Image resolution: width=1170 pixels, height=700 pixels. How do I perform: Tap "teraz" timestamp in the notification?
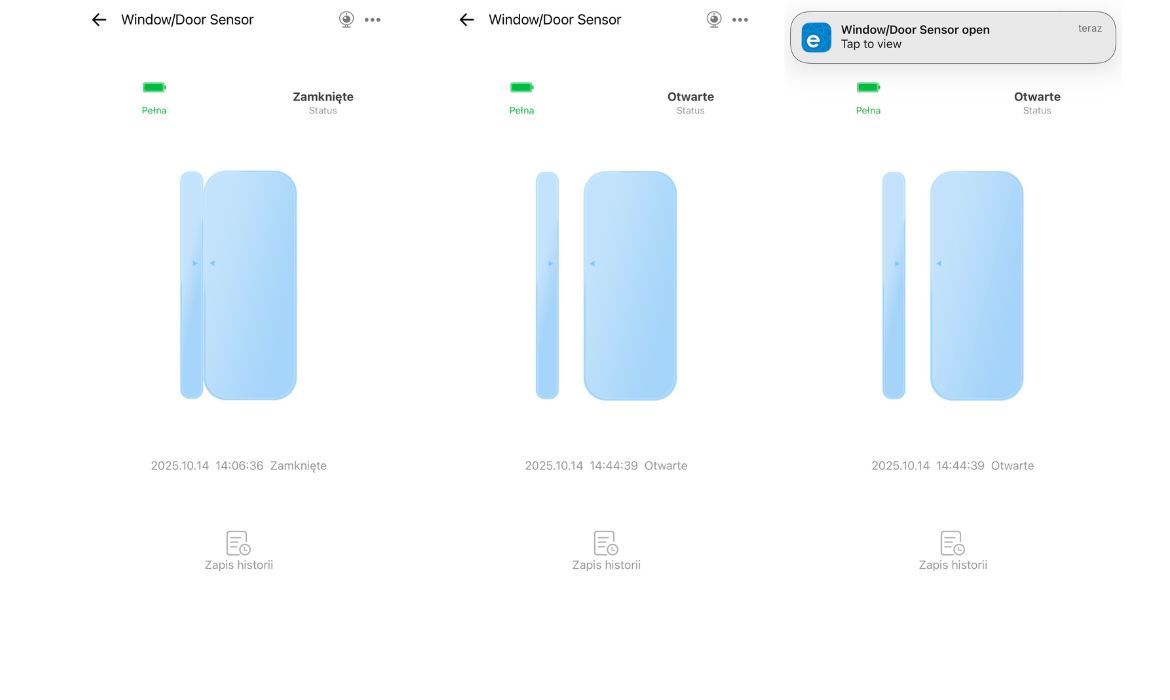pos(1089,29)
